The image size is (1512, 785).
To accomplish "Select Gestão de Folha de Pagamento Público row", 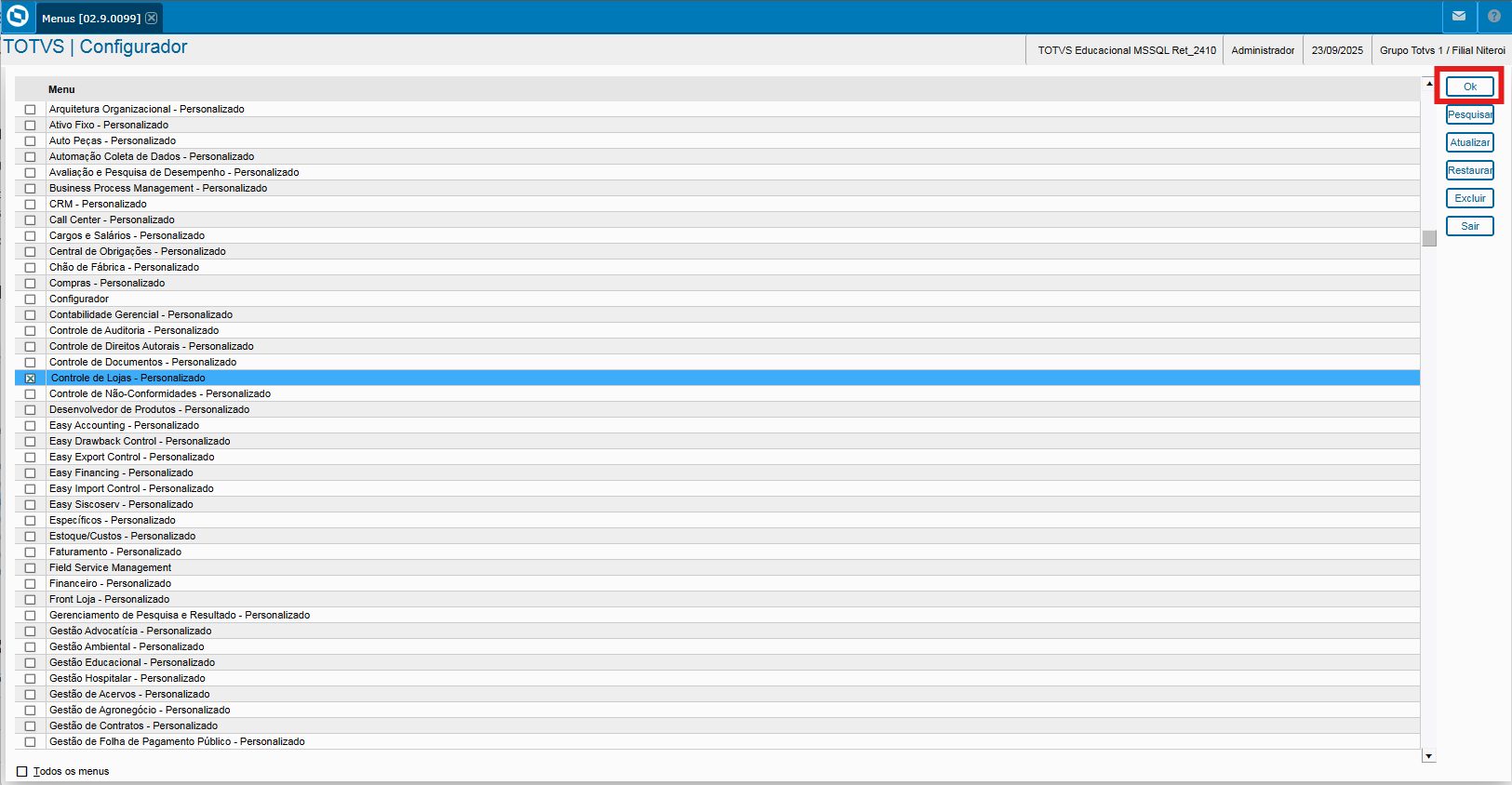I will coord(717,742).
